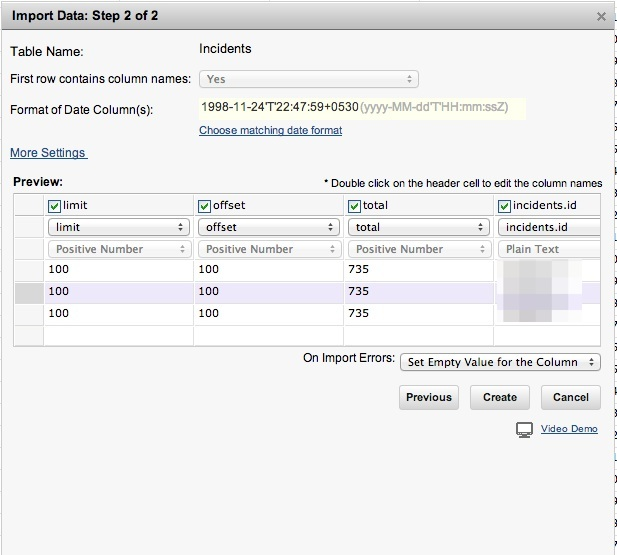Expand the On Import Errors dropdown
The width and height of the screenshot is (617, 555).
499,362
